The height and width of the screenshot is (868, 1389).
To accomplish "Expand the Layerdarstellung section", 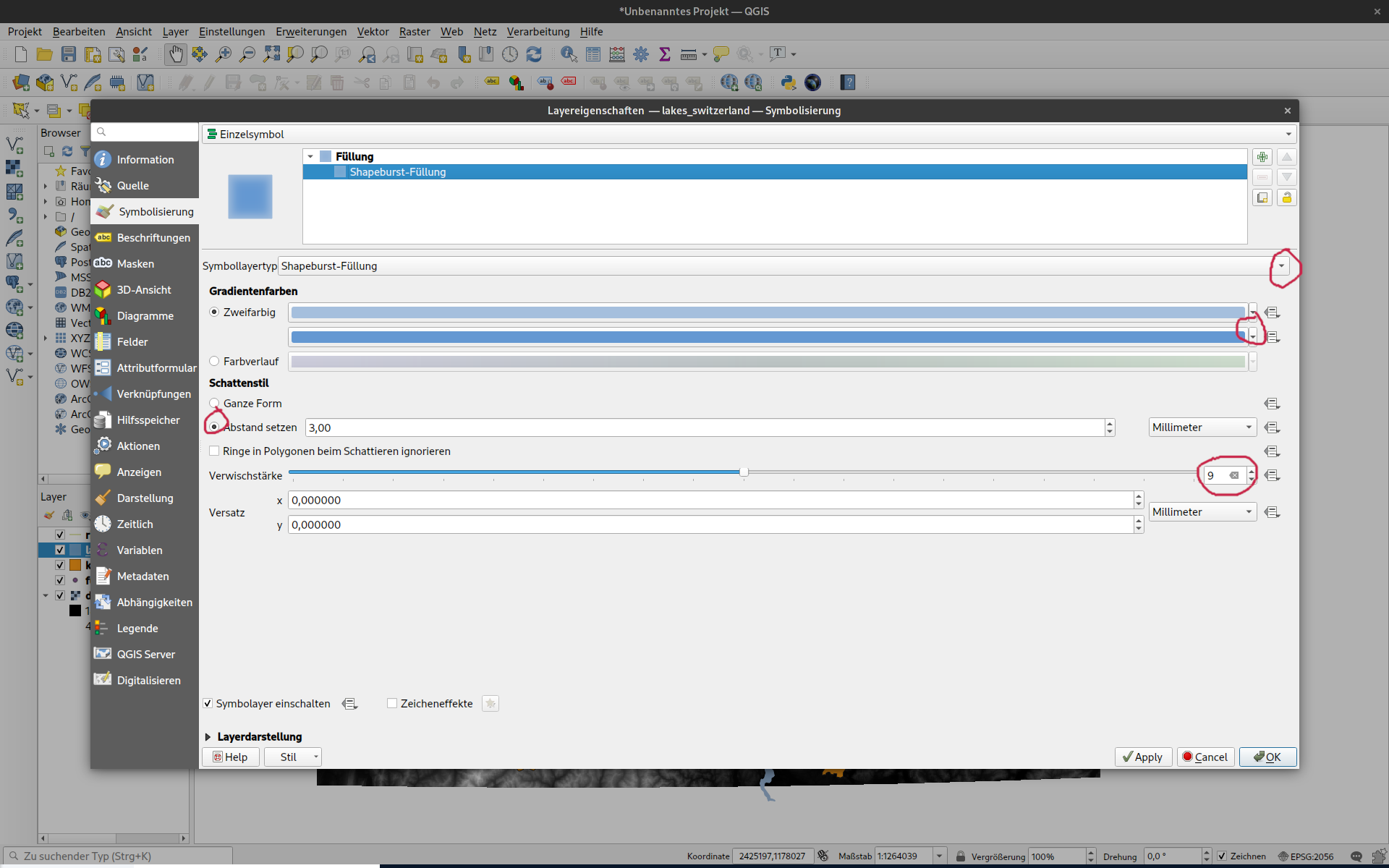I will (x=208, y=736).
